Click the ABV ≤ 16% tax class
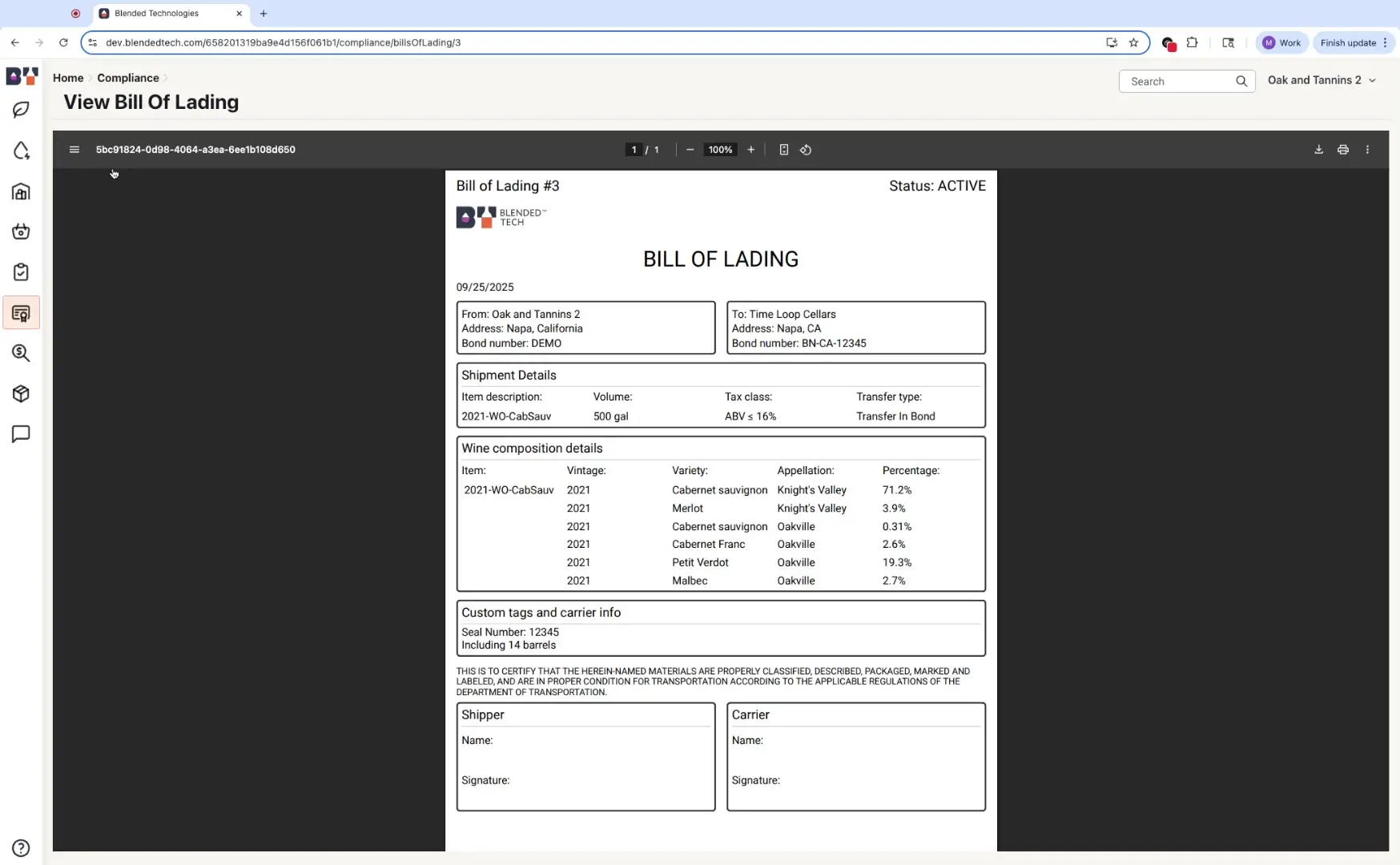This screenshot has height=865, width=1400. (750, 416)
